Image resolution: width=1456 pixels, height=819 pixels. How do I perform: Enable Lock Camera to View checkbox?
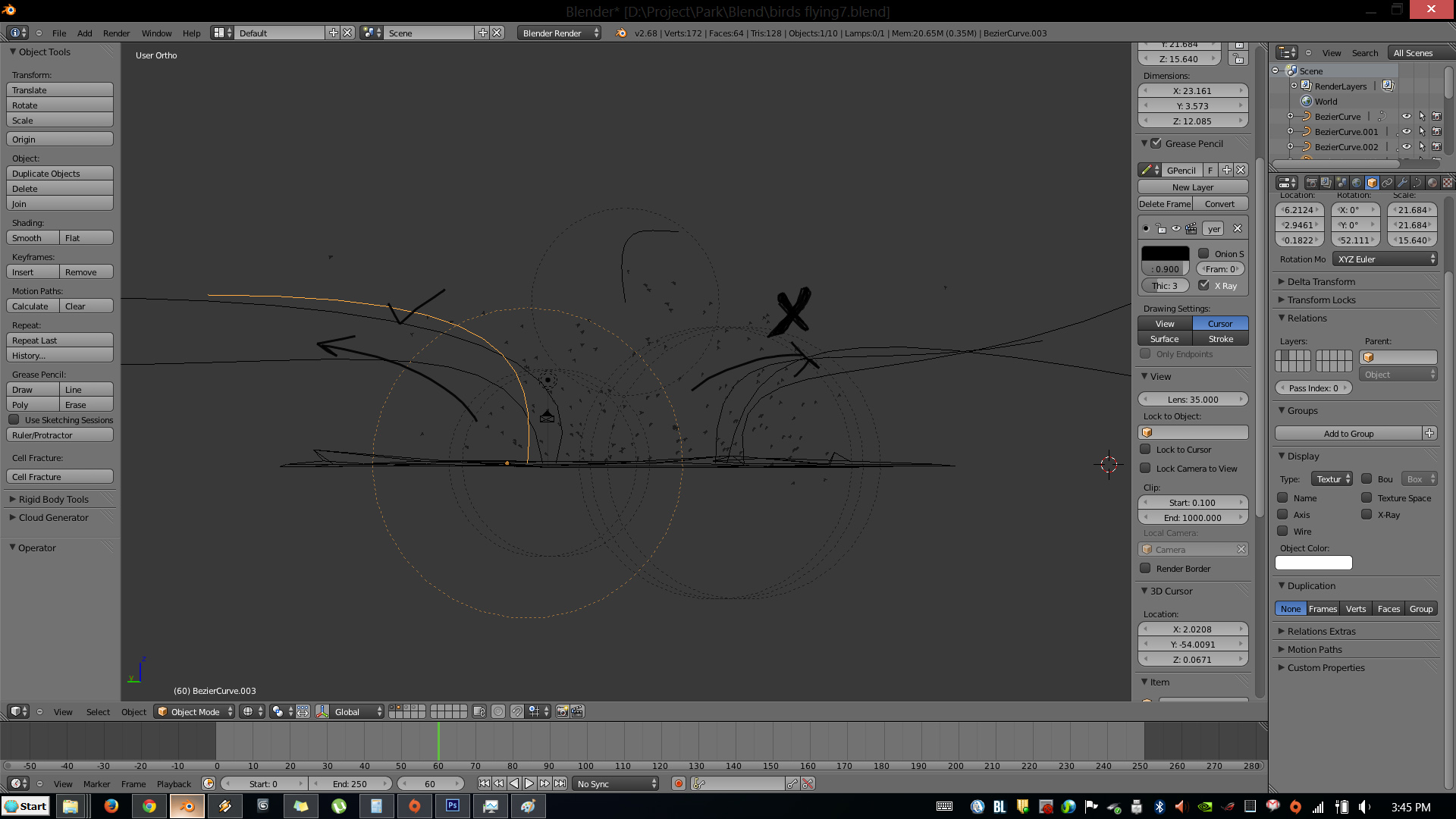tap(1146, 468)
